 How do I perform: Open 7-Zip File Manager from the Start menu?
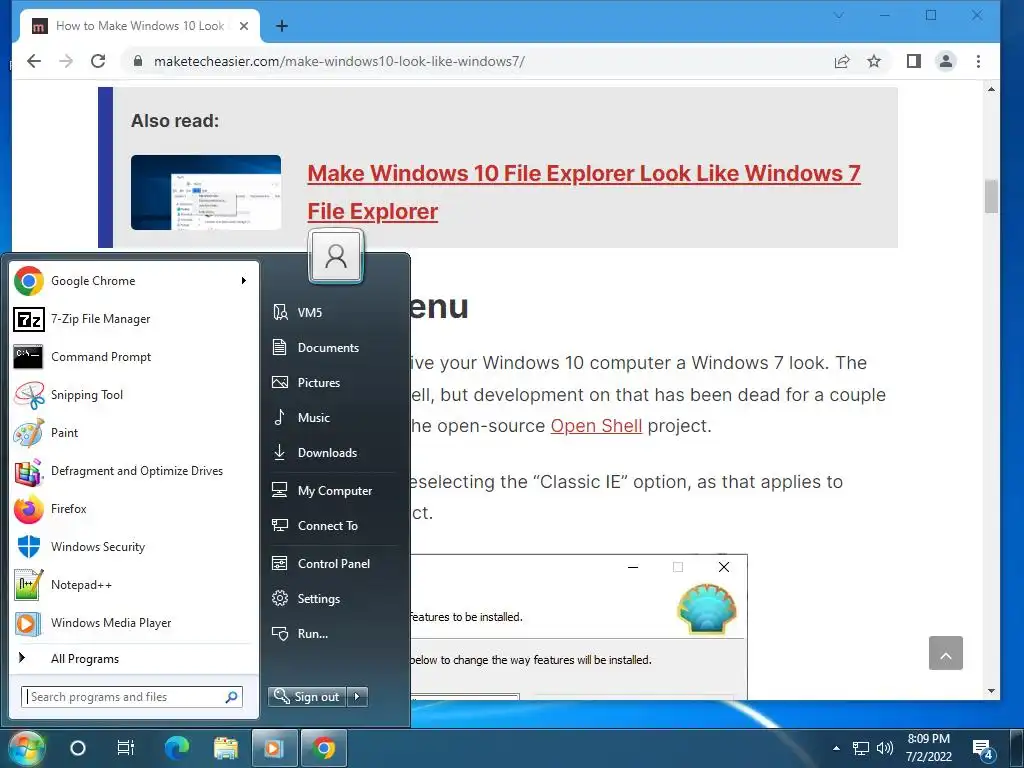(x=134, y=319)
